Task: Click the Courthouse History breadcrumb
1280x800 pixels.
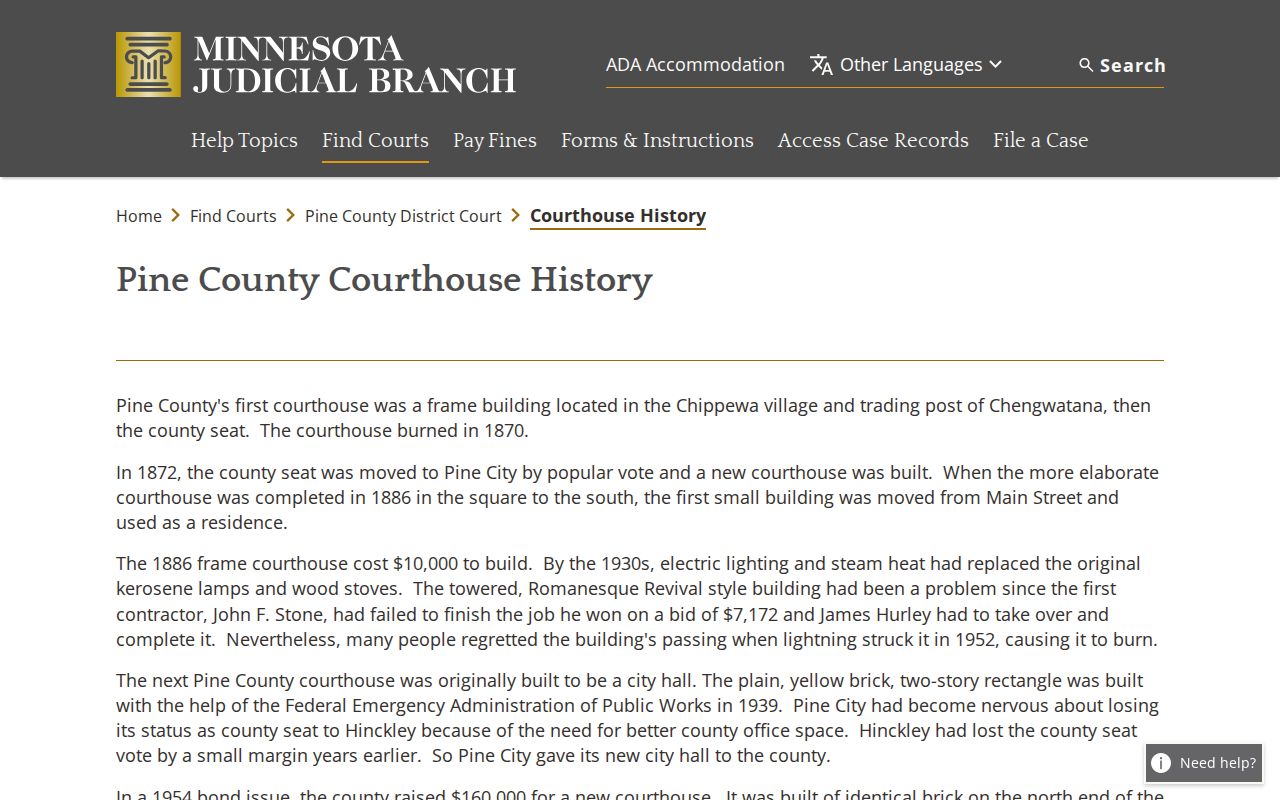Action: 618,216
